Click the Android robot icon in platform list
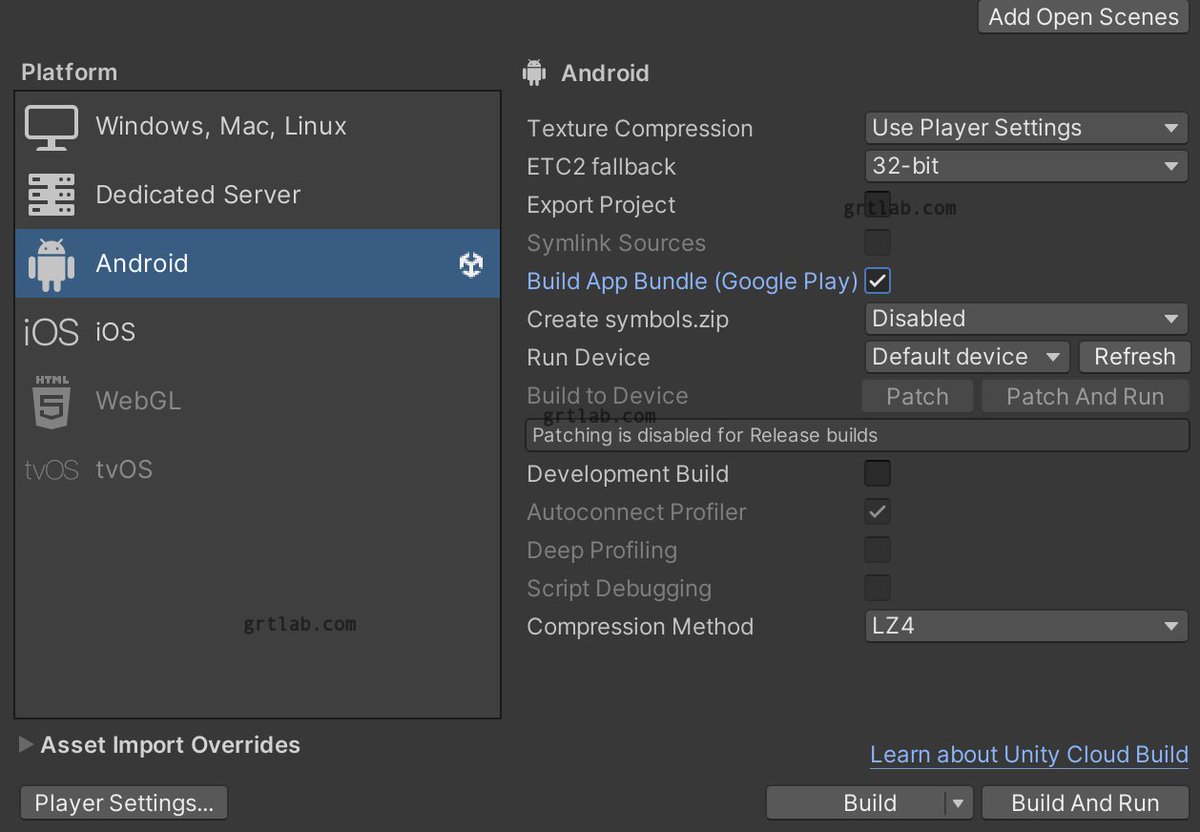This screenshot has height=832, width=1200. tap(51, 263)
